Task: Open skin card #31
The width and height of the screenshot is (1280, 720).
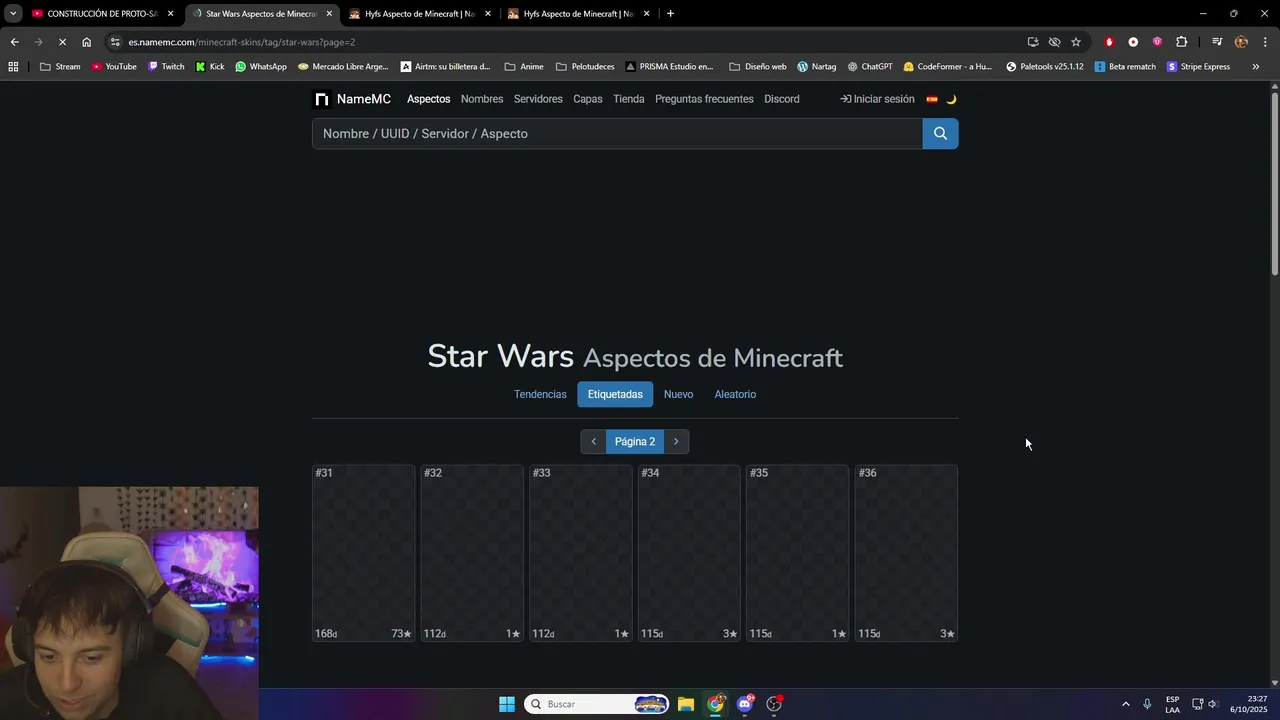Action: pyautogui.click(x=363, y=553)
